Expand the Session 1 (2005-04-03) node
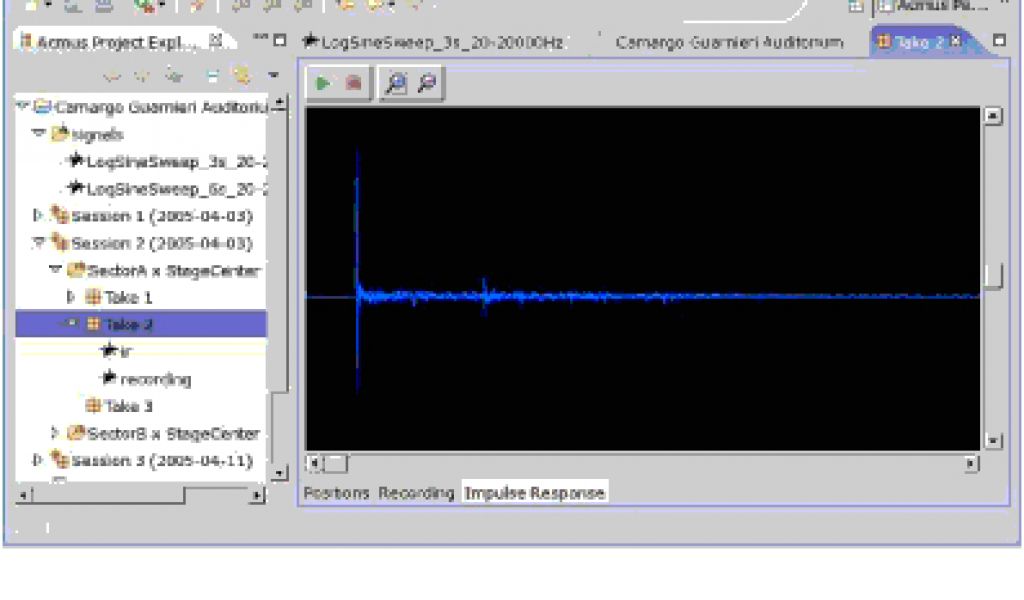 [39, 215]
